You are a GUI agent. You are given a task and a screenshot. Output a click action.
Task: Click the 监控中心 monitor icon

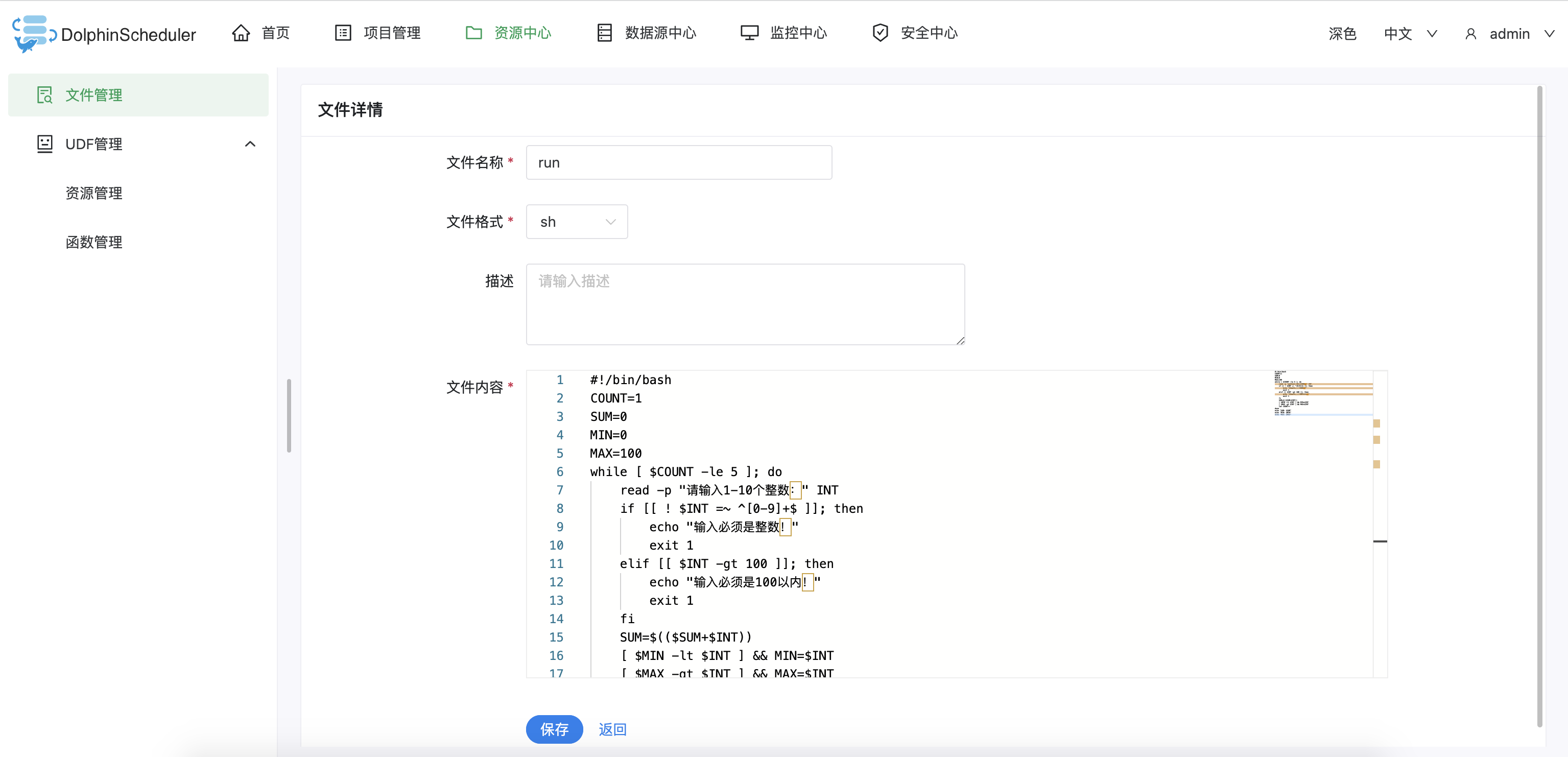click(x=749, y=33)
